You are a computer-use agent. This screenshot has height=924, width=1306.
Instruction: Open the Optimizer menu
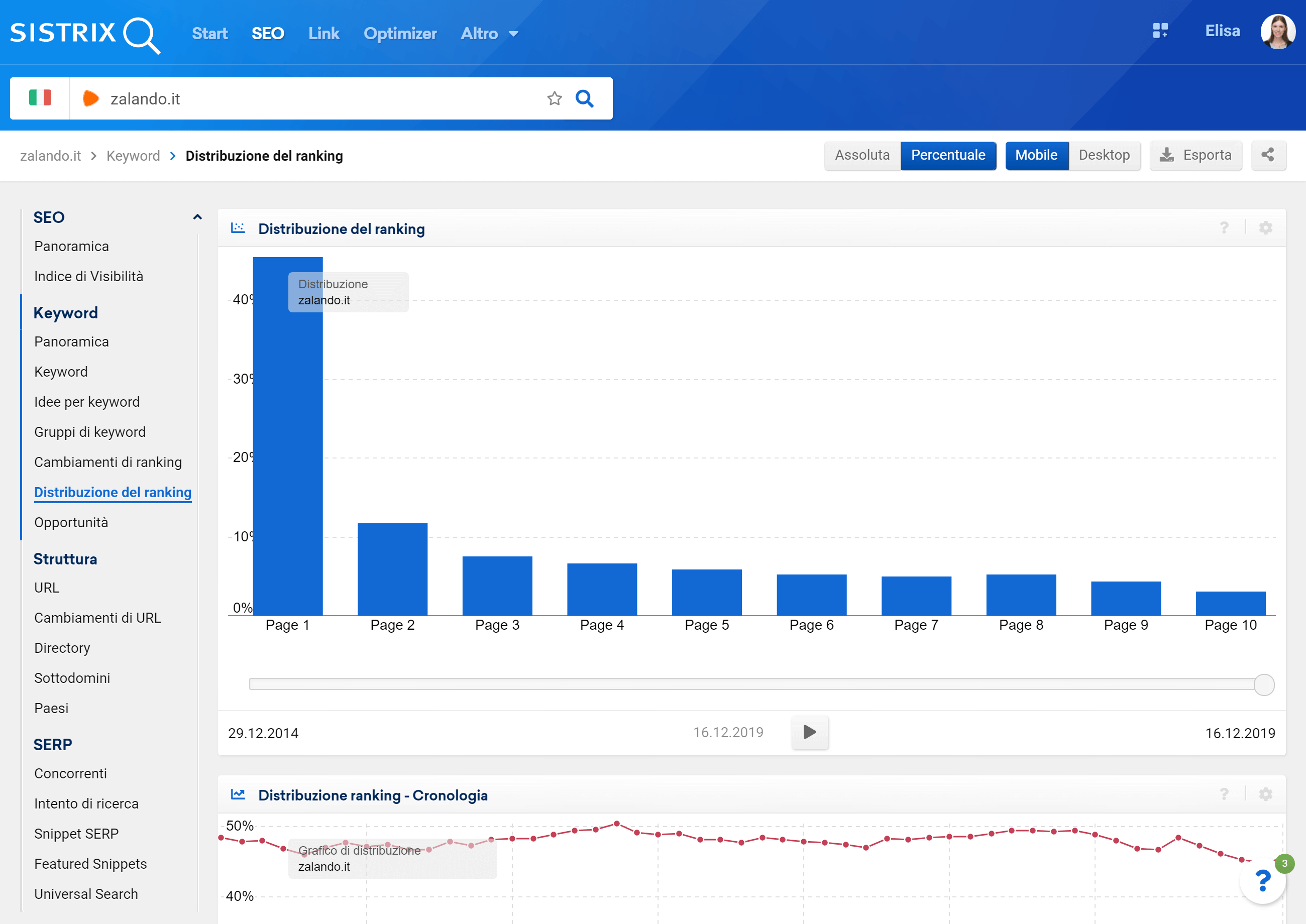[400, 33]
